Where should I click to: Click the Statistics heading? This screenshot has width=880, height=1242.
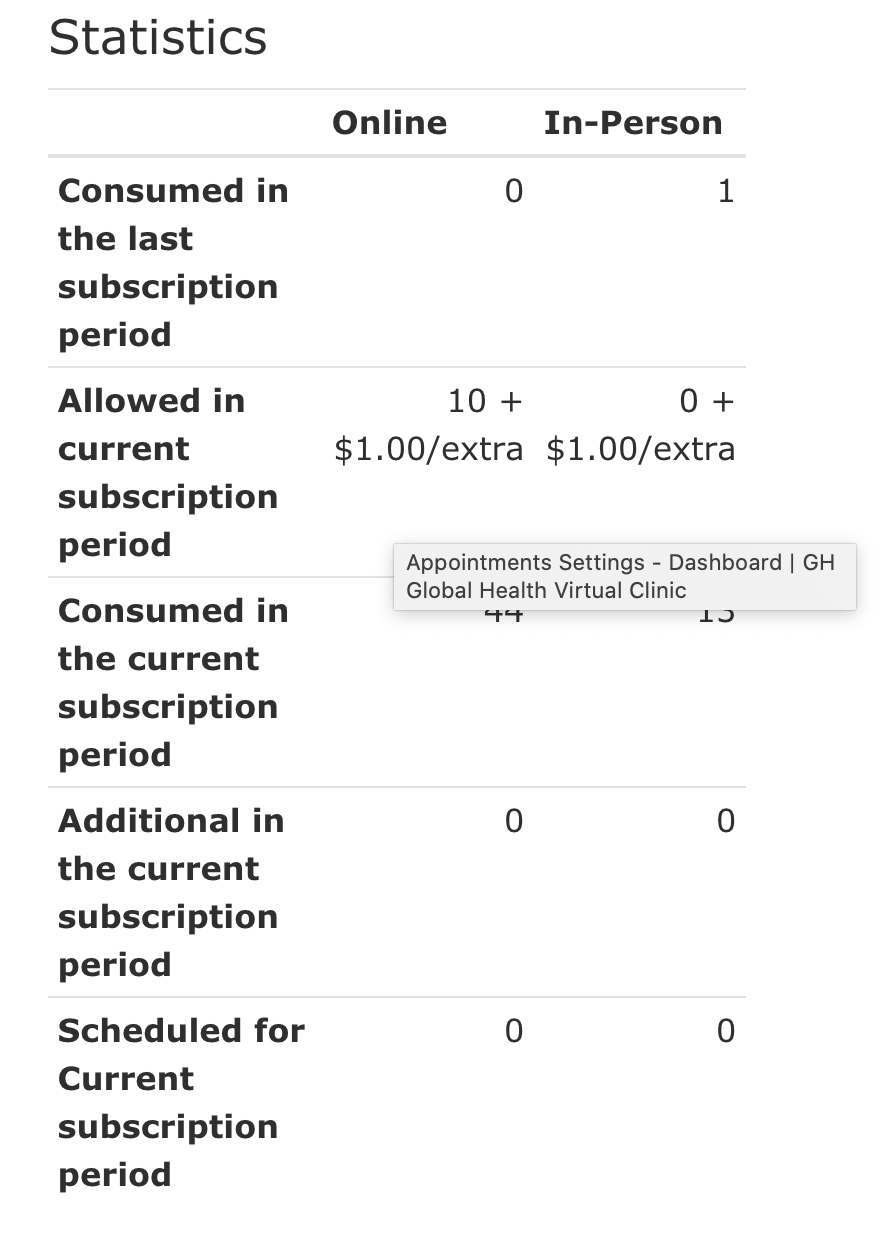coord(158,39)
